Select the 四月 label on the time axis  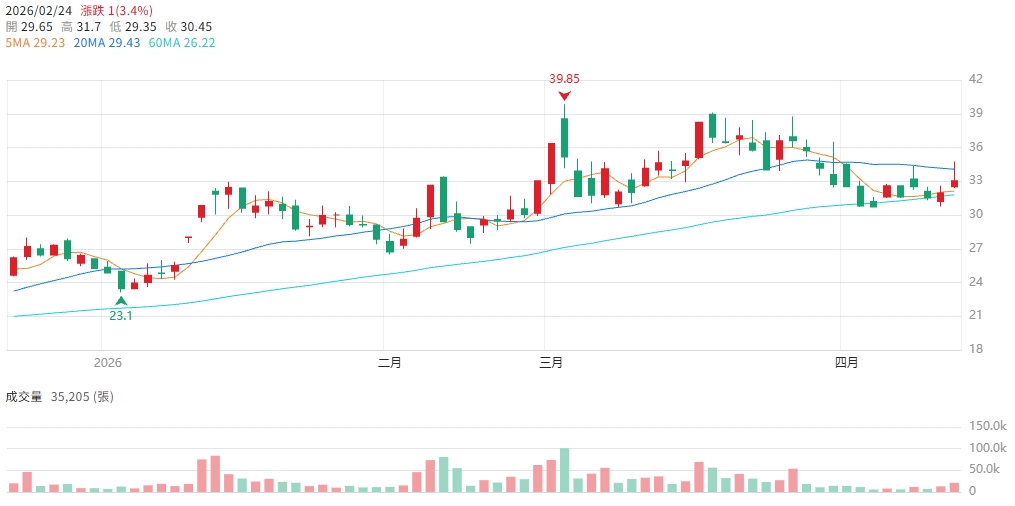(846, 362)
